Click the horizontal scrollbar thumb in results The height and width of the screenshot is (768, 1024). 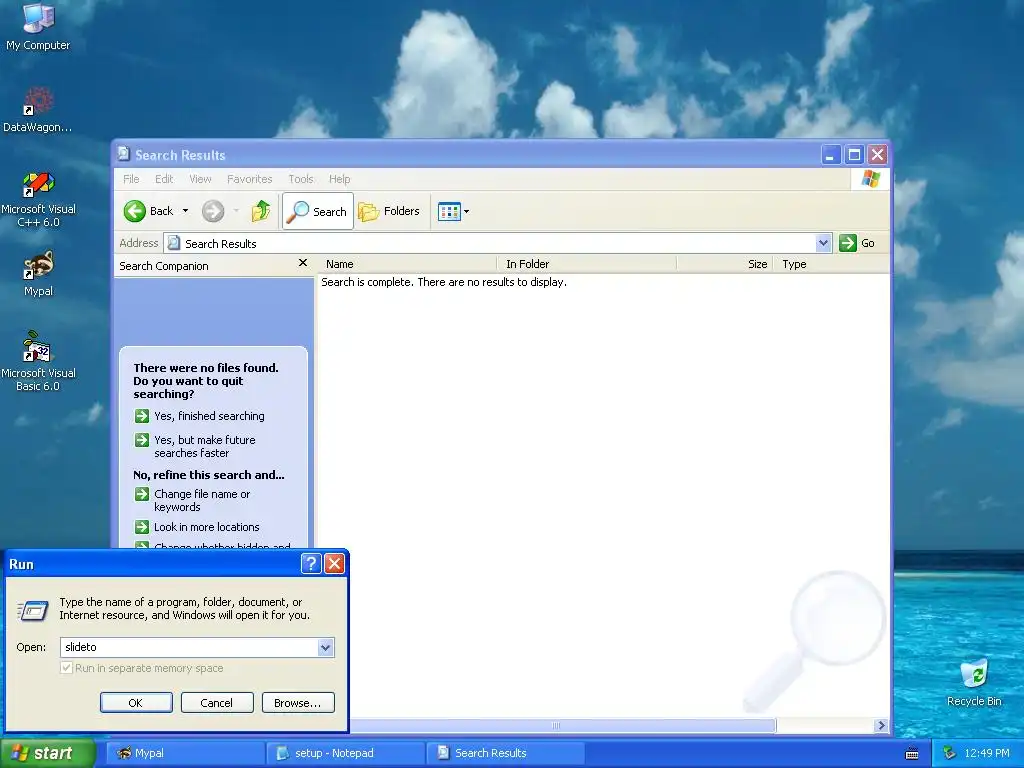556,726
